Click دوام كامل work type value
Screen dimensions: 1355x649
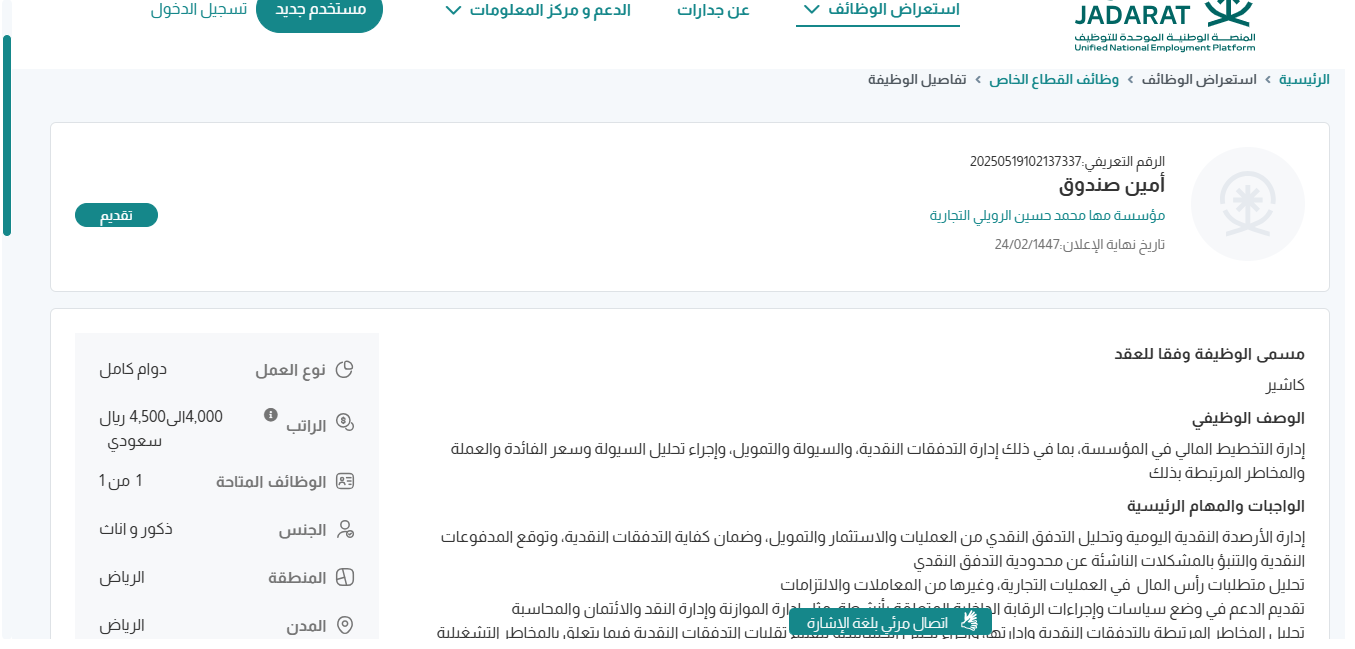133,370
